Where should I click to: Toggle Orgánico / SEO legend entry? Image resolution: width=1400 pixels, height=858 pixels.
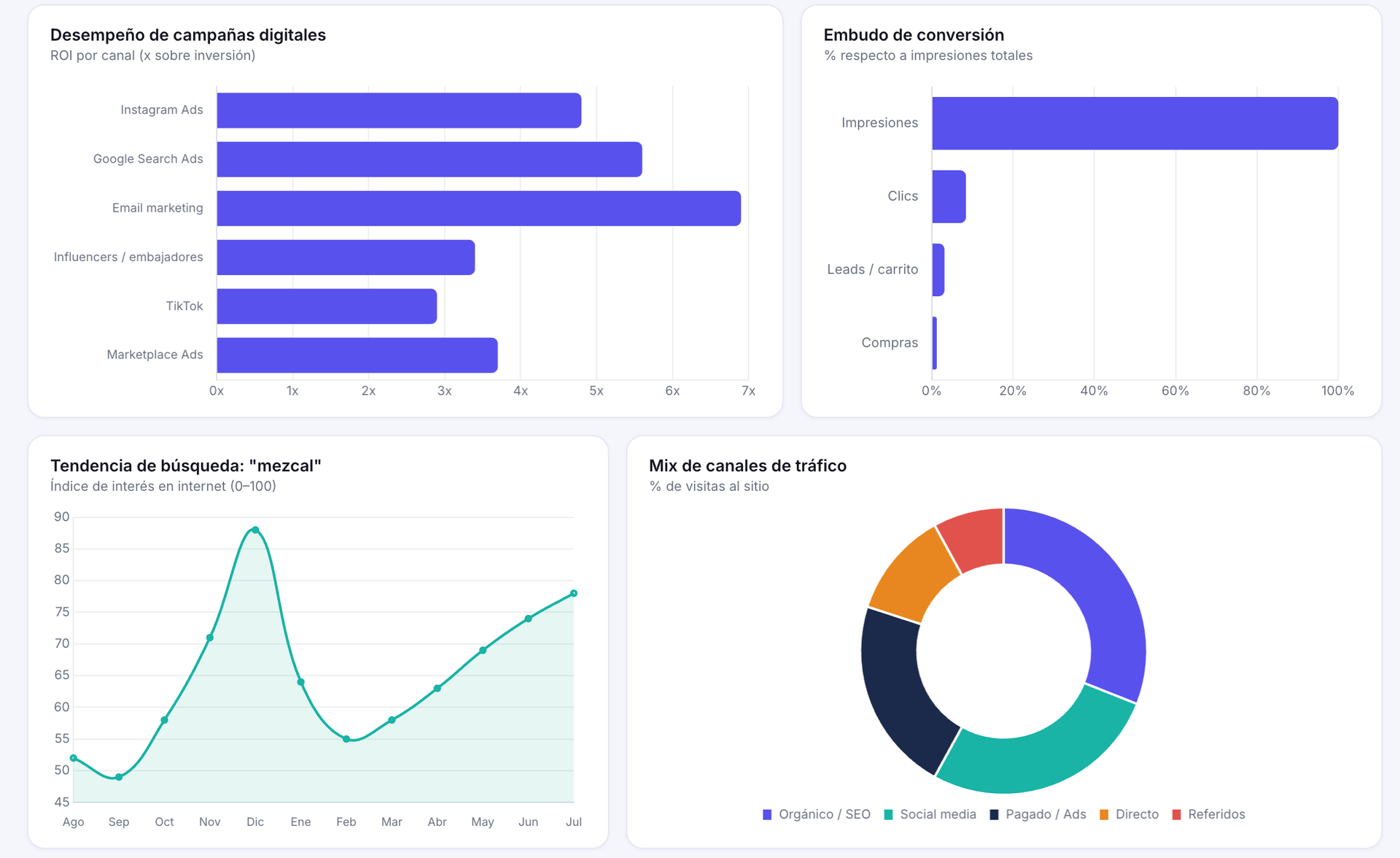[817, 814]
